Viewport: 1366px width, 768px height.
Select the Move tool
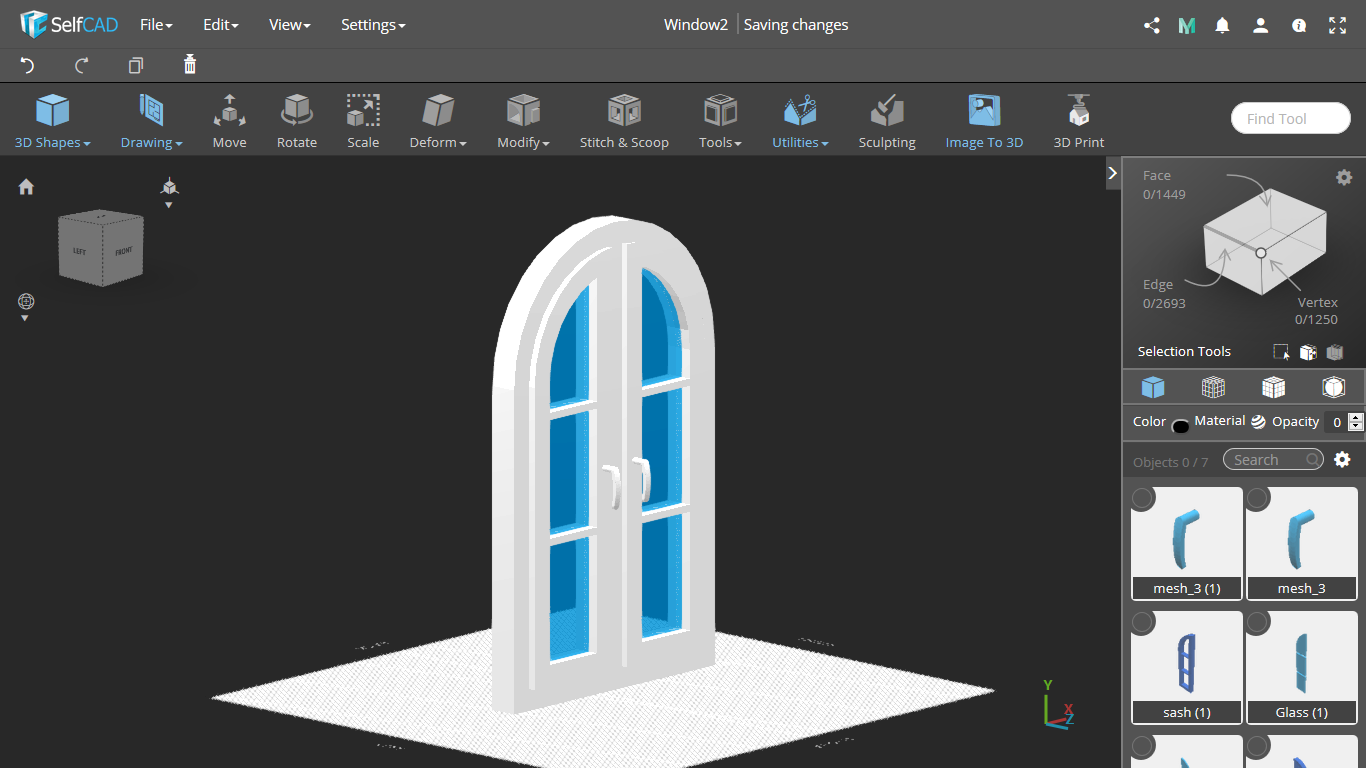pos(229,122)
